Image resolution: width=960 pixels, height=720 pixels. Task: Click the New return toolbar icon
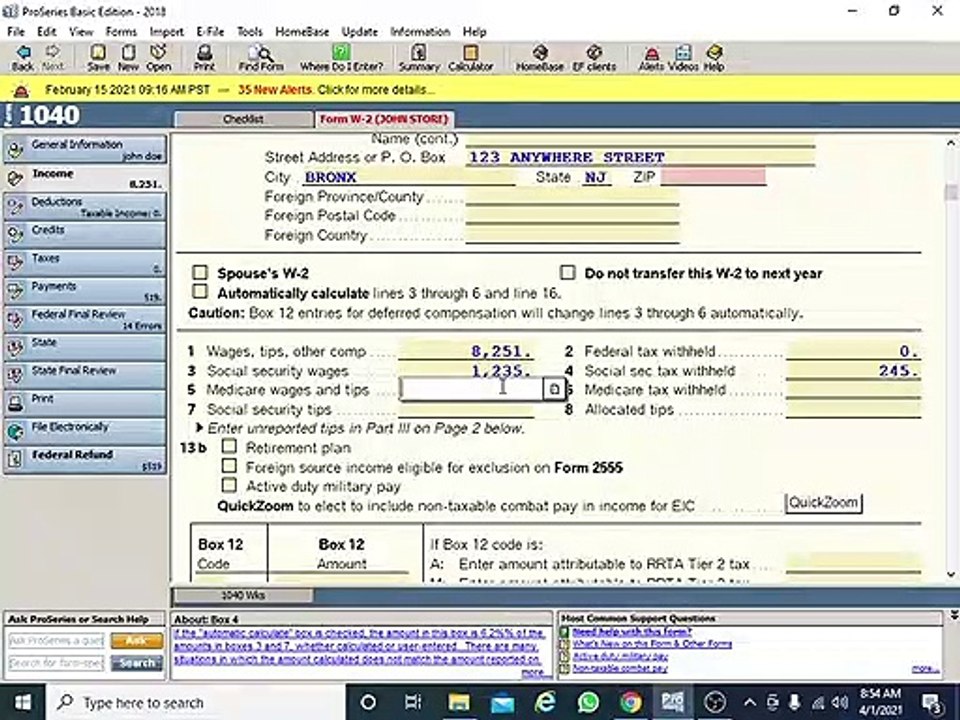click(x=128, y=58)
